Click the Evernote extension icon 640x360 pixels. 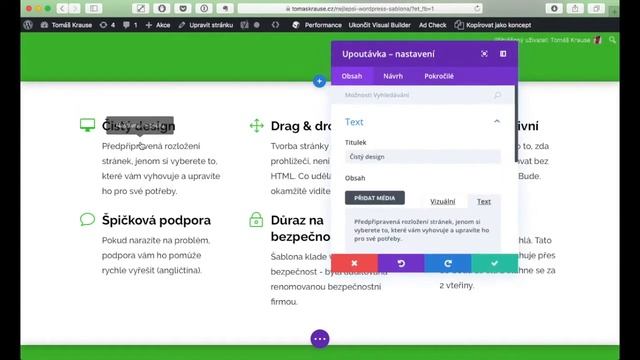point(225,8)
